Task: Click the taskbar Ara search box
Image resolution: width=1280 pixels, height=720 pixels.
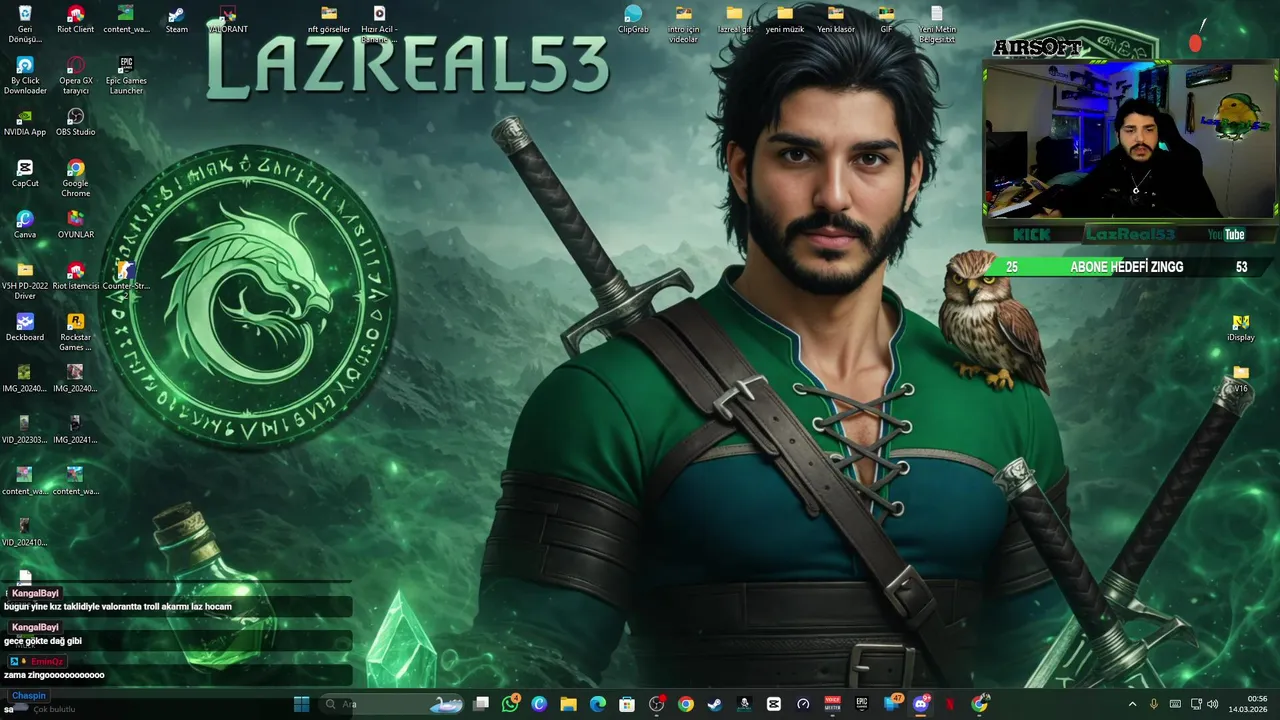Action: pos(390,704)
